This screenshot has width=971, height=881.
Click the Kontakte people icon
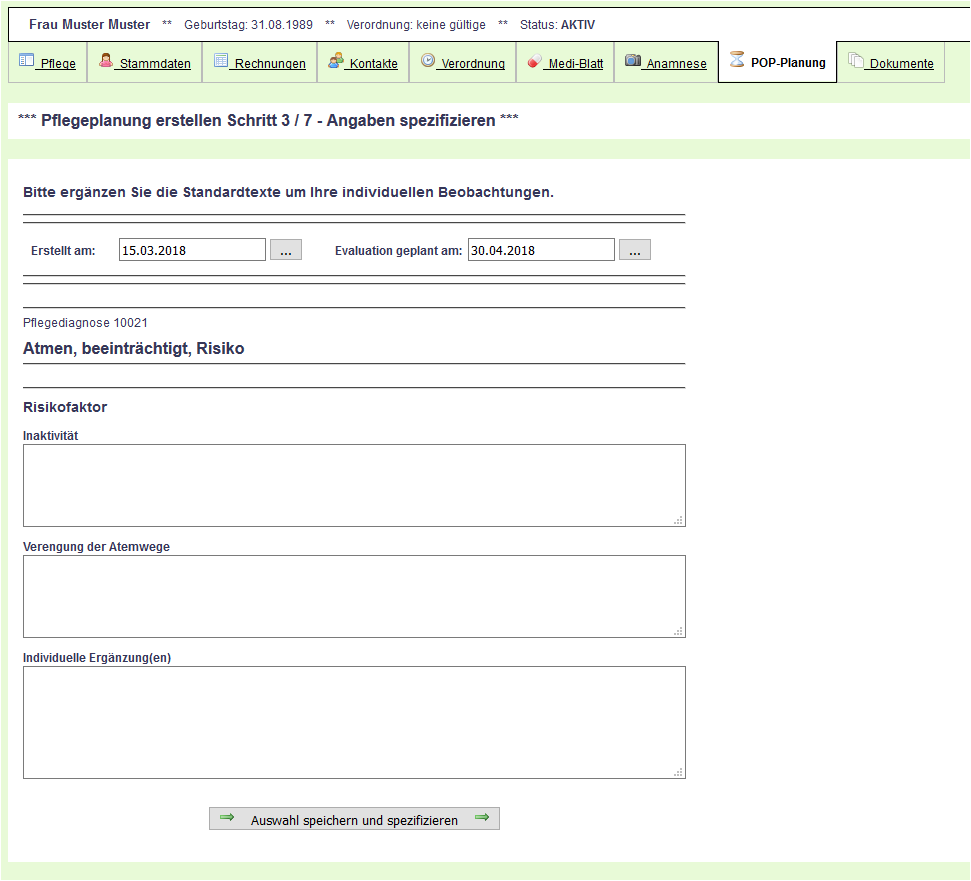(x=336, y=61)
